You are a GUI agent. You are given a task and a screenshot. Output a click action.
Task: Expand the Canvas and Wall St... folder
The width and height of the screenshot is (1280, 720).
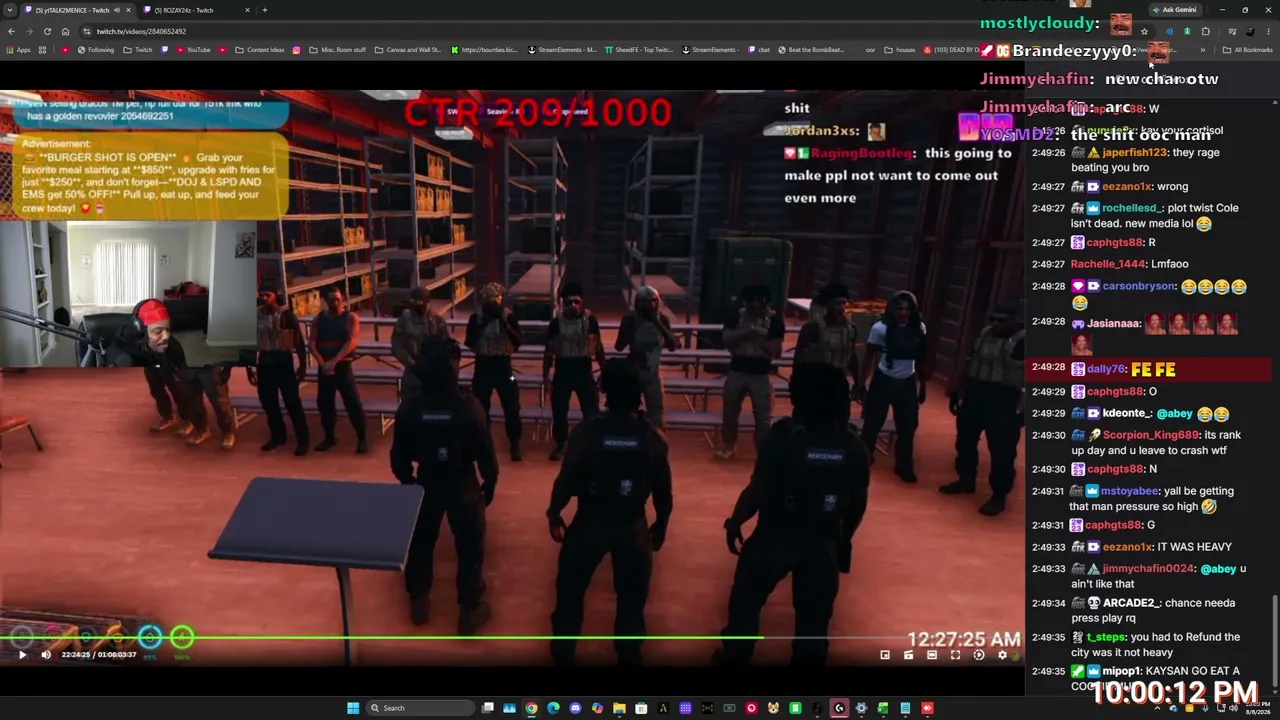click(x=408, y=50)
